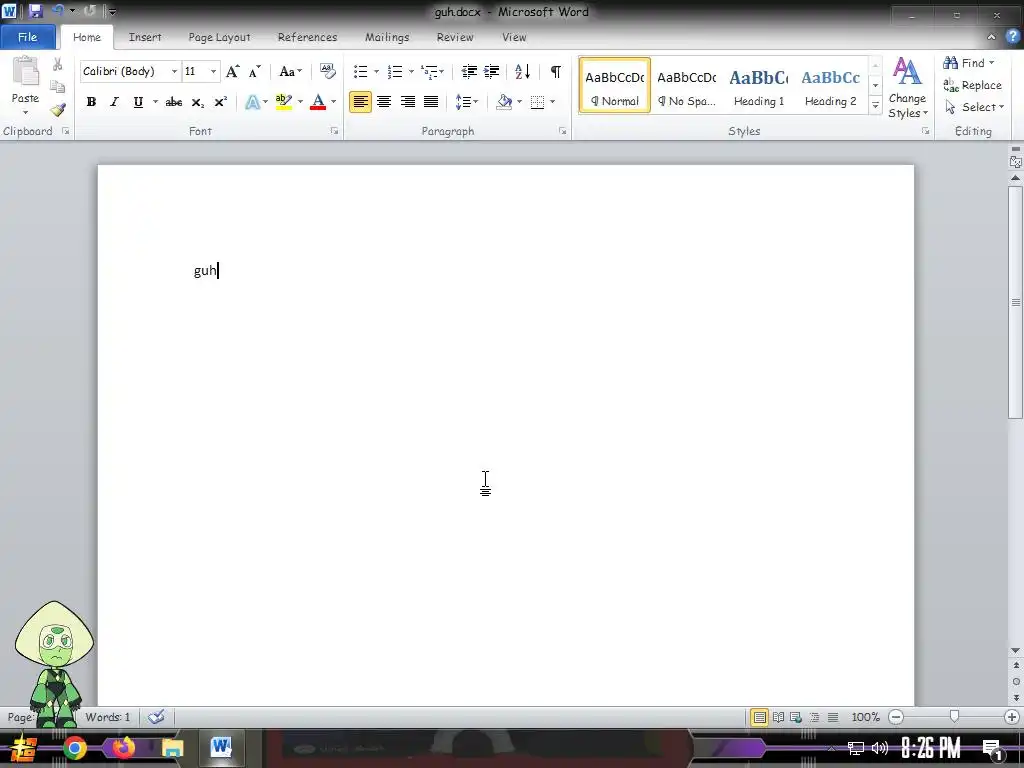Screen dimensions: 1024x768
Task: Open the Paragraph dialog launcher
Action: coord(562,131)
